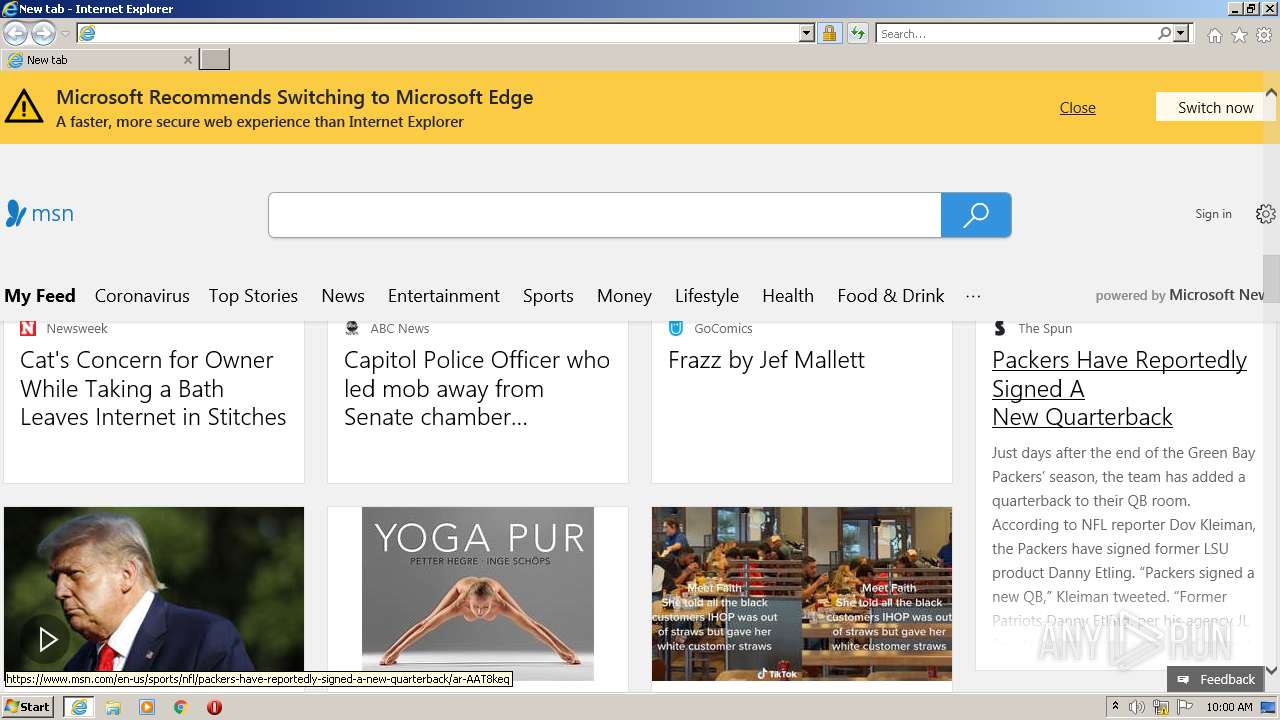This screenshot has height=720, width=1280.
Task: Open the Money section
Action: pos(624,296)
